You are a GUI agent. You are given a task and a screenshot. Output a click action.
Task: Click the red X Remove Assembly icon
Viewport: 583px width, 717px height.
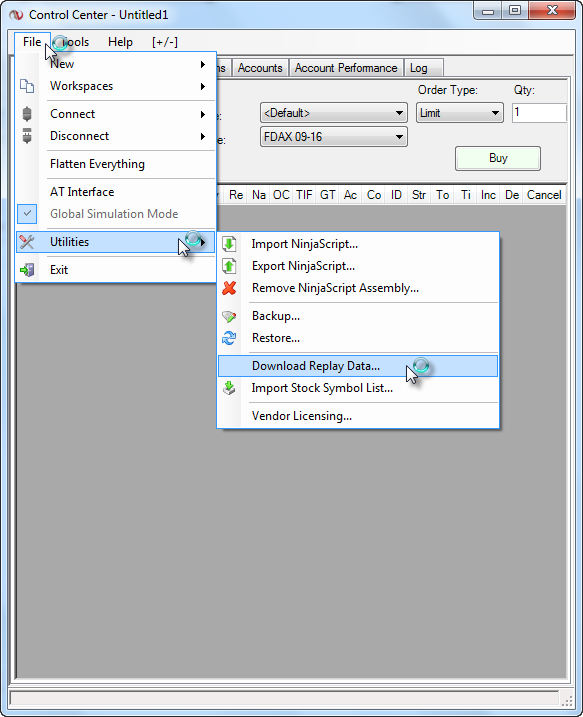[229, 288]
